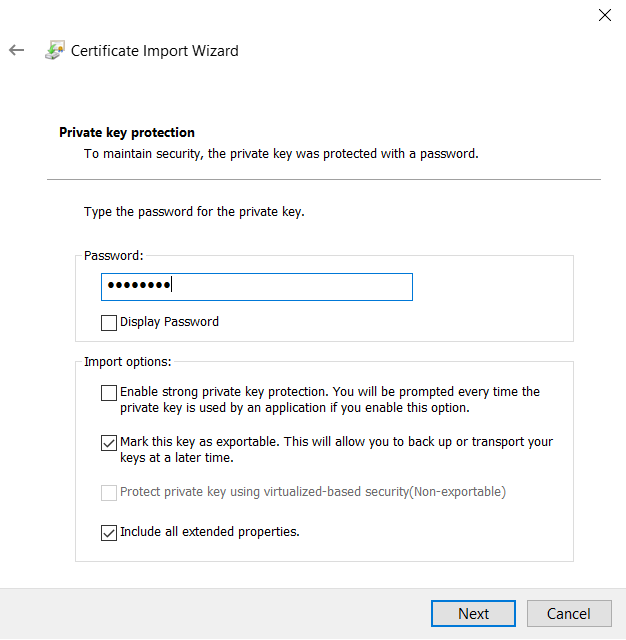The image size is (626, 640).
Task: Enable strong private key protection checkbox
Action: 109,393
